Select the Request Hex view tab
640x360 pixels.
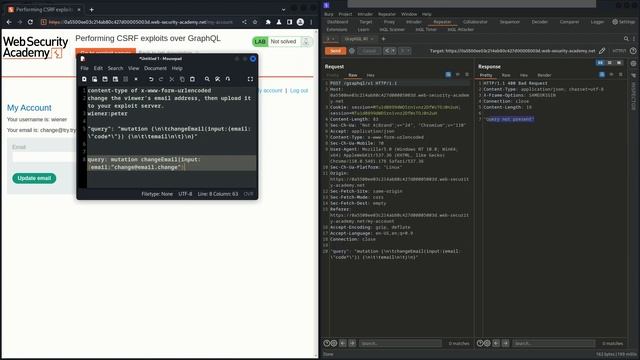click(x=371, y=75)
